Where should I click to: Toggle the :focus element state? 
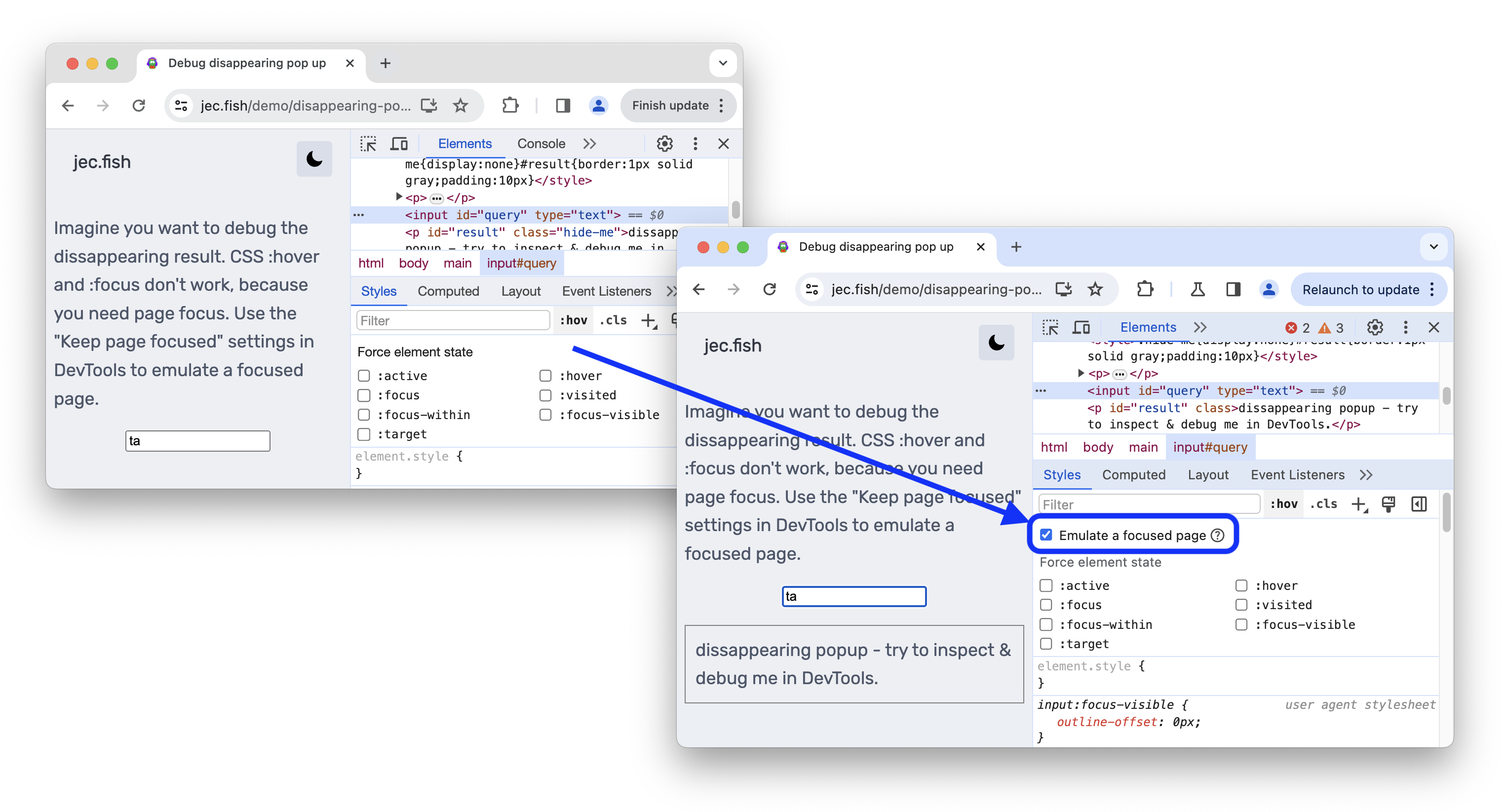[x=1045, y=604]
